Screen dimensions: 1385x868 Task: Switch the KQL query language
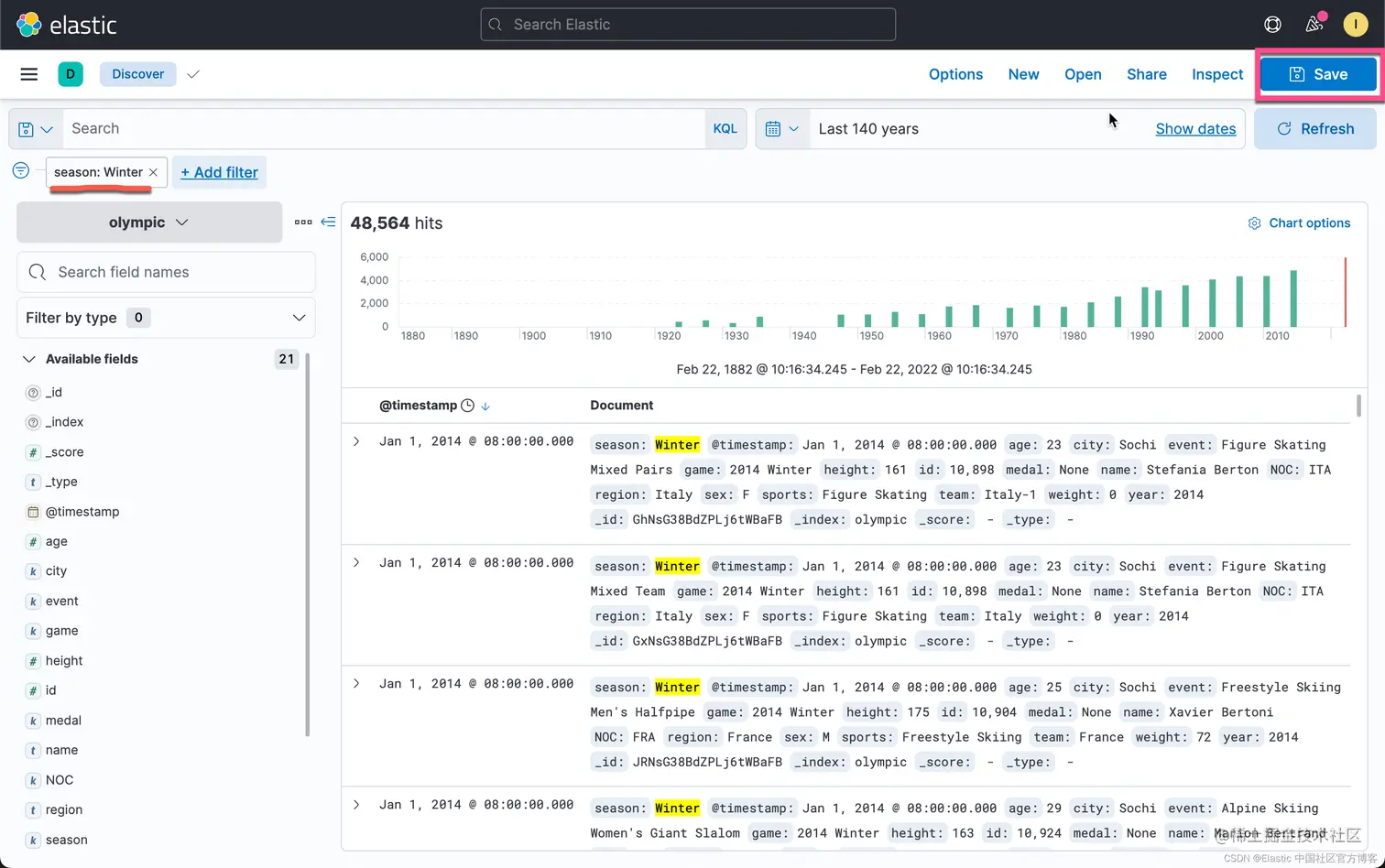[x=725, y=129]
